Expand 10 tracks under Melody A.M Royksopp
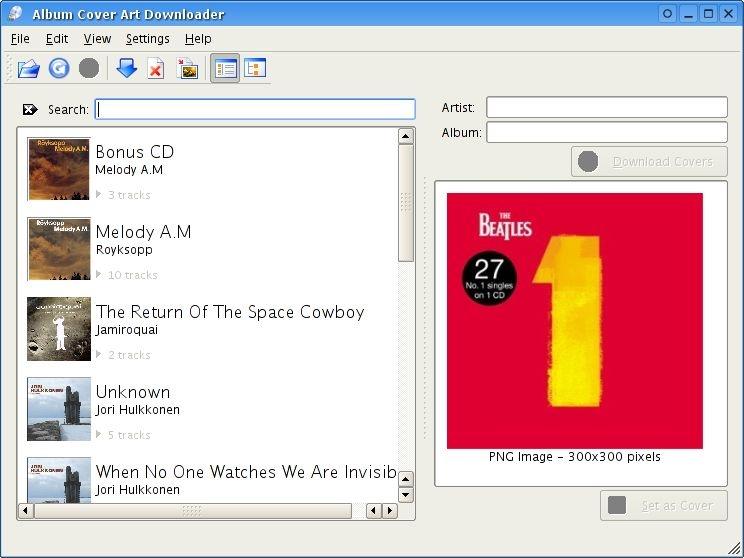Image resolution: width=744 pixels, height=558 pixels. pos(99,275)
